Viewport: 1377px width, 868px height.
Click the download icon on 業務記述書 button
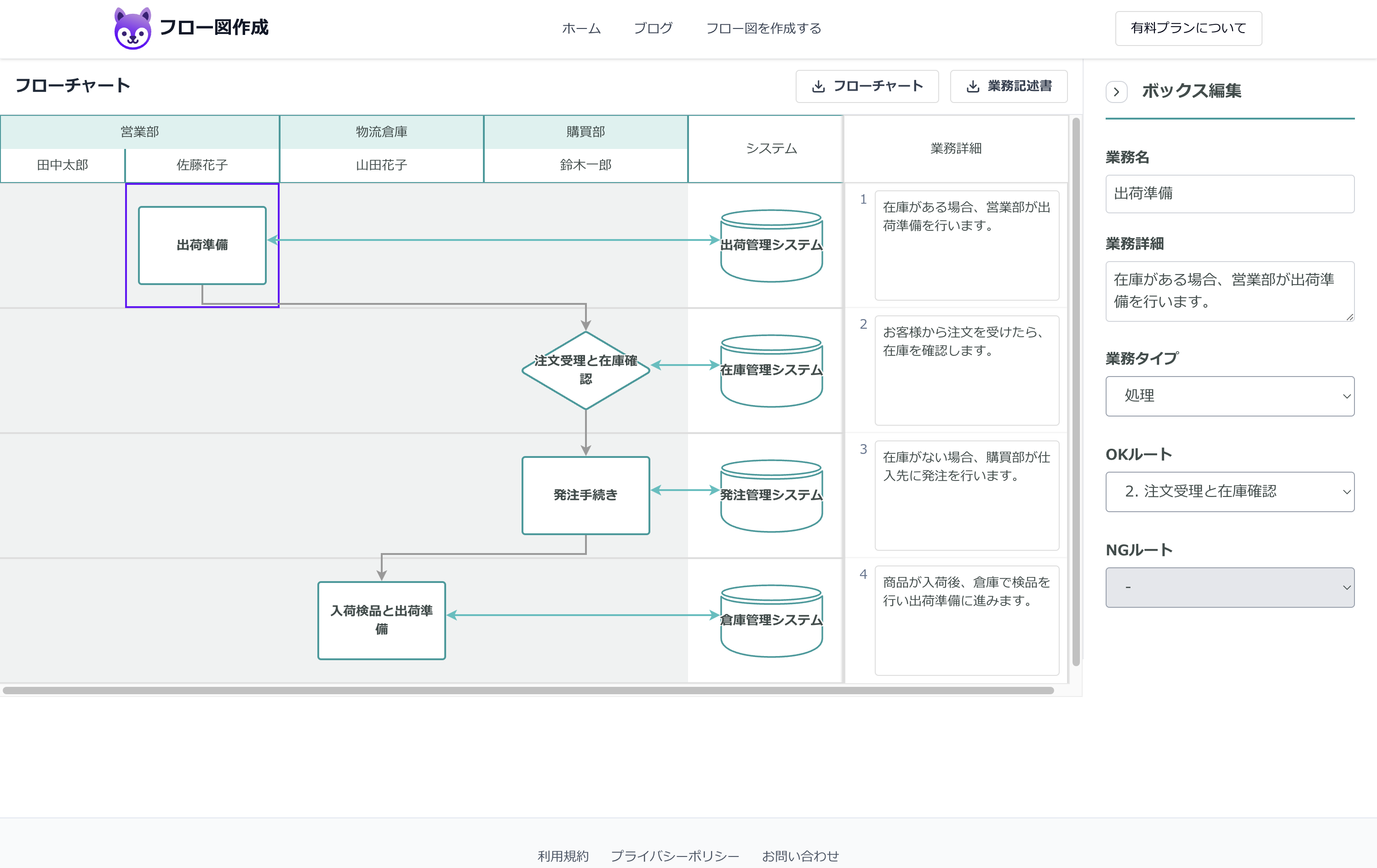tap(973, 86)
